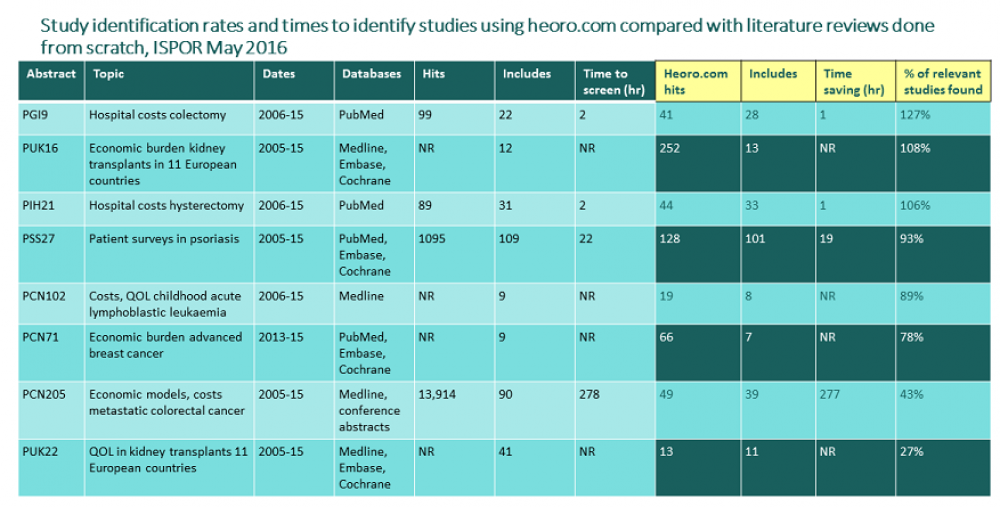
Task: Select the 13,914 hits cell
Action: tap(438, 394)
